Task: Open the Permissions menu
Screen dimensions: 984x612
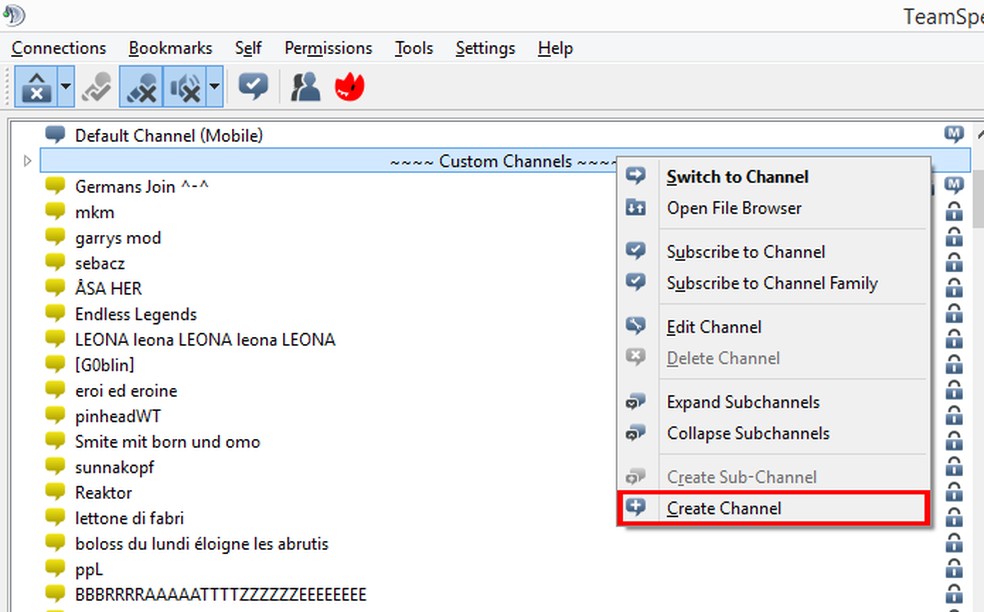Action: pyautogui.click(x=328, y=47)
